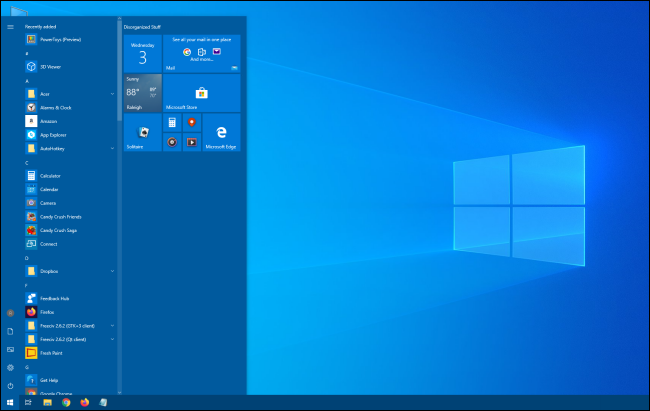Viewport: 650px width, 411px height.
Task: Expand the Start hamburger menu
Action: click(x=10, y=27)
